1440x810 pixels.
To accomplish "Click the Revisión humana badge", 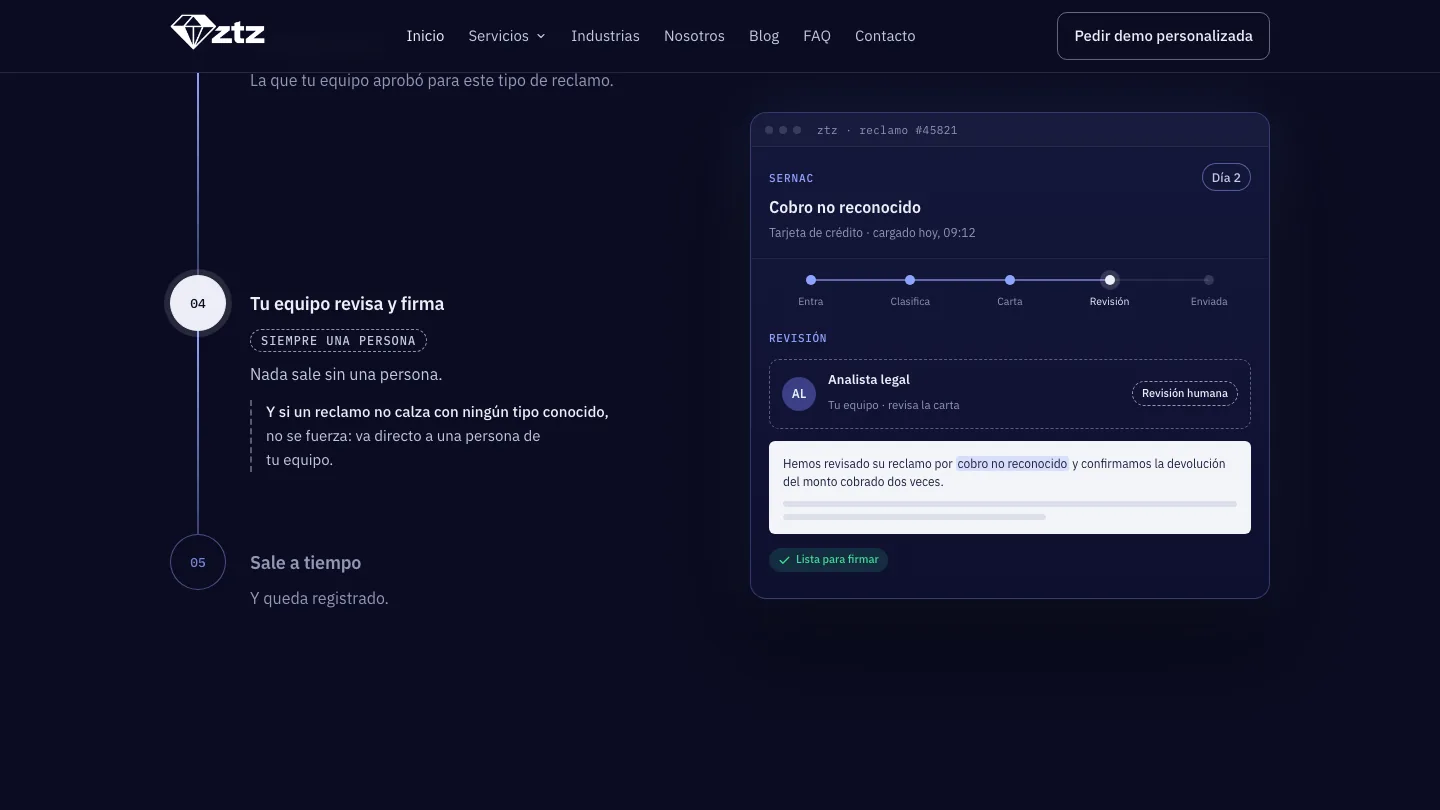I will coord(1185,393).
